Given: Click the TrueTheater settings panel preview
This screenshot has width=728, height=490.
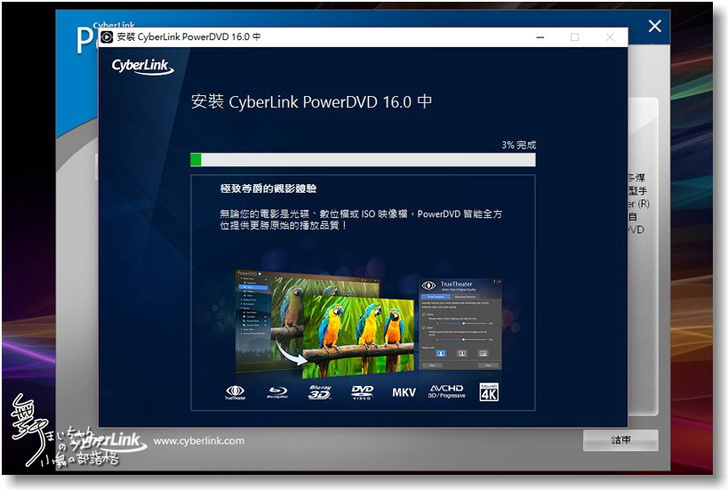Looking at the screenshot, I should (x=460, y=324).
